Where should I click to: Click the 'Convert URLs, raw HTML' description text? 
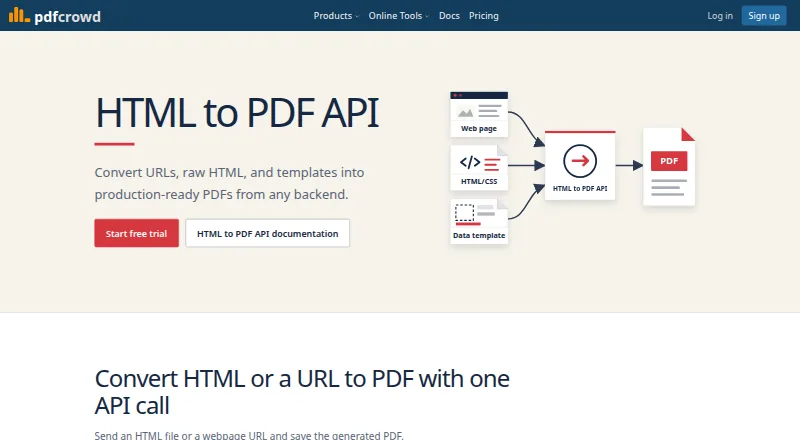[x=229, y=183]
